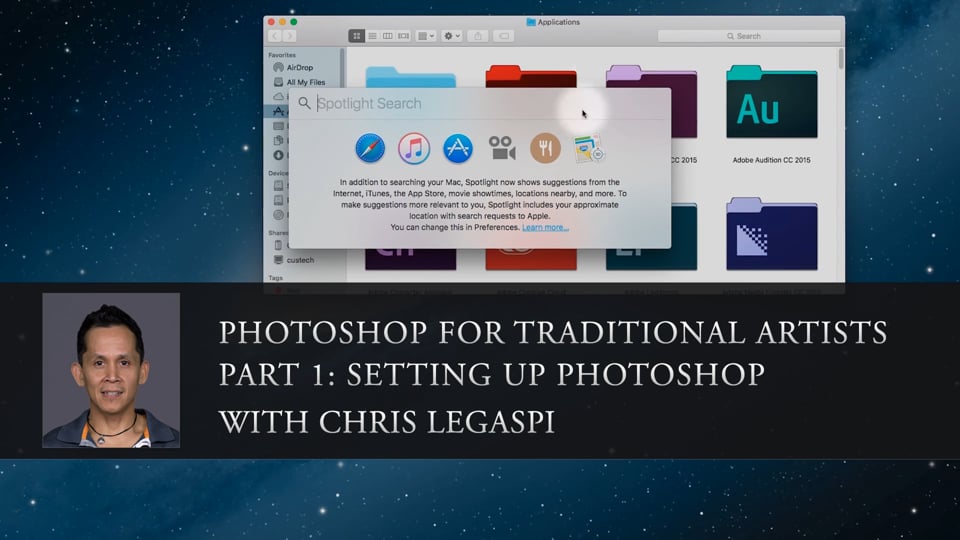Click the Tags sidebar heading
This screenshot has width=960, height=540.
click(276, 277)
